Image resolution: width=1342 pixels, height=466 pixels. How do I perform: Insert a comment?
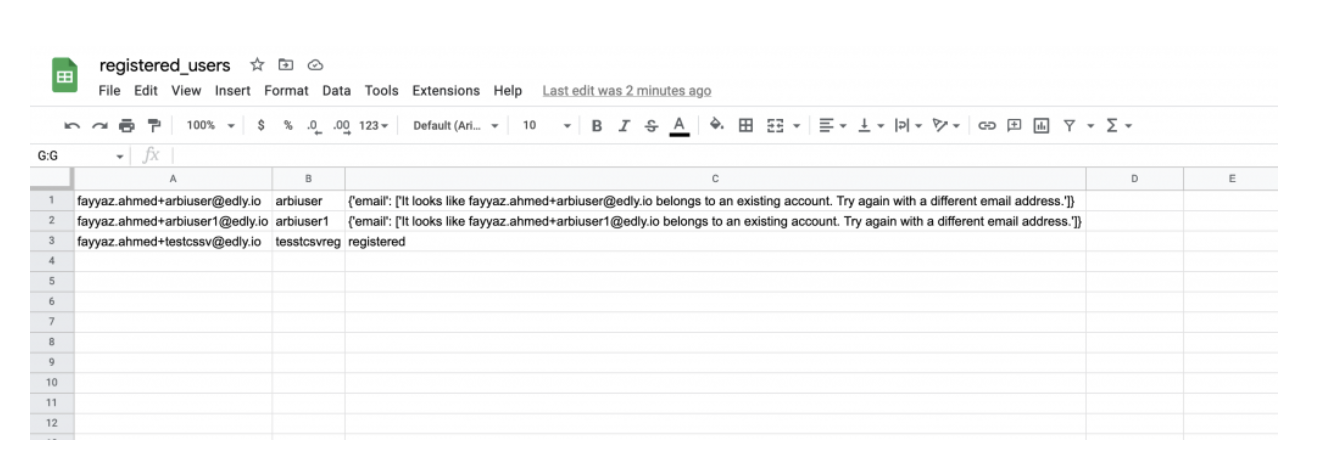coord(1014,126)
